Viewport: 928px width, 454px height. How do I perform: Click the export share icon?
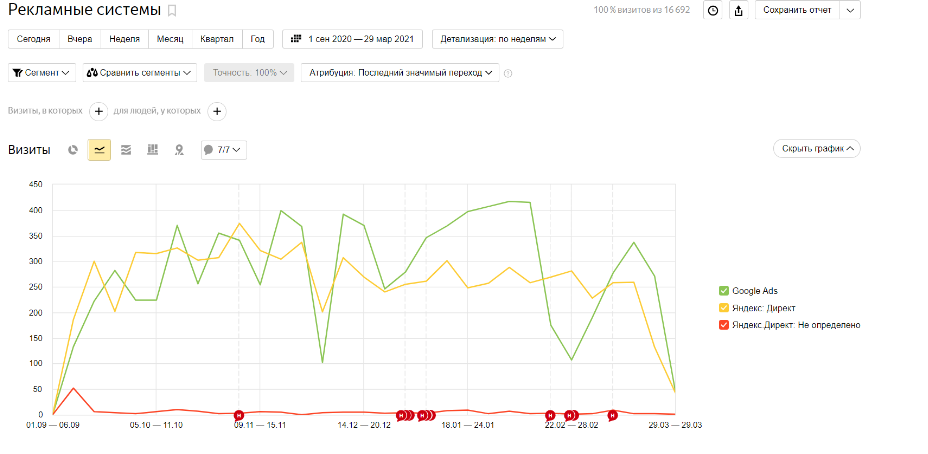(x=739, y=10)
